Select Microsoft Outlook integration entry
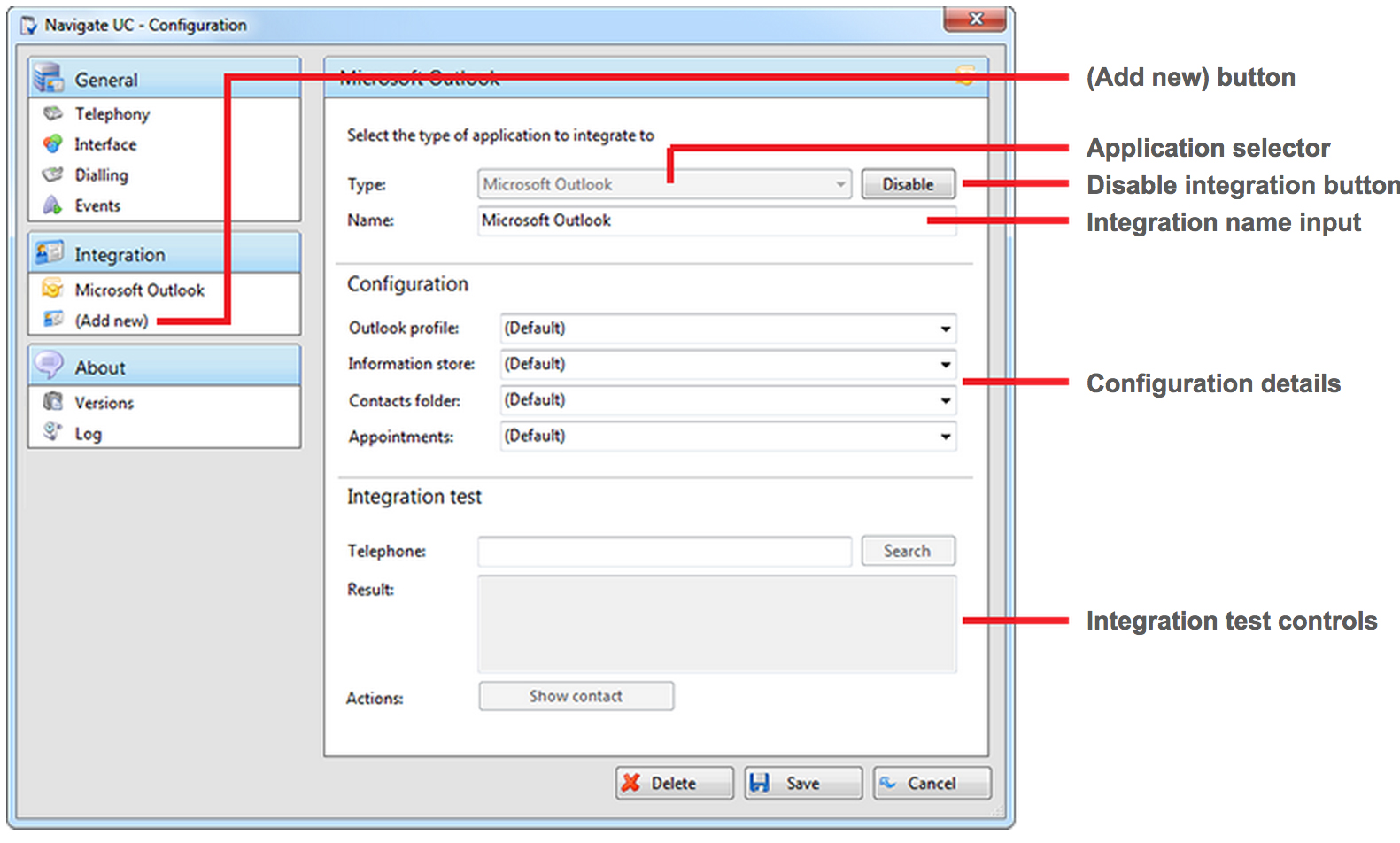The image size is (1400, 843). coord(139,290)
